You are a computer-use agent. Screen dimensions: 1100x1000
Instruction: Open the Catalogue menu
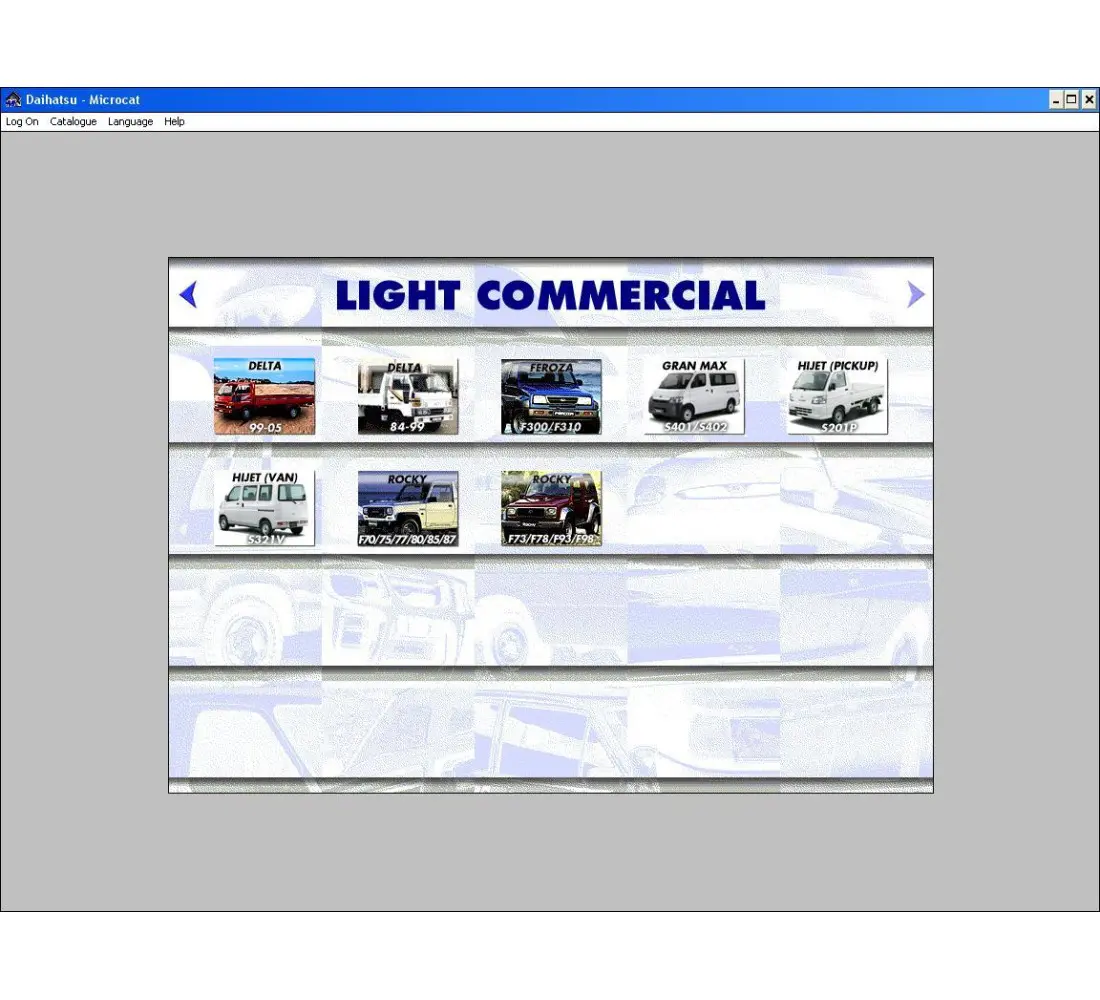point(73,121)
